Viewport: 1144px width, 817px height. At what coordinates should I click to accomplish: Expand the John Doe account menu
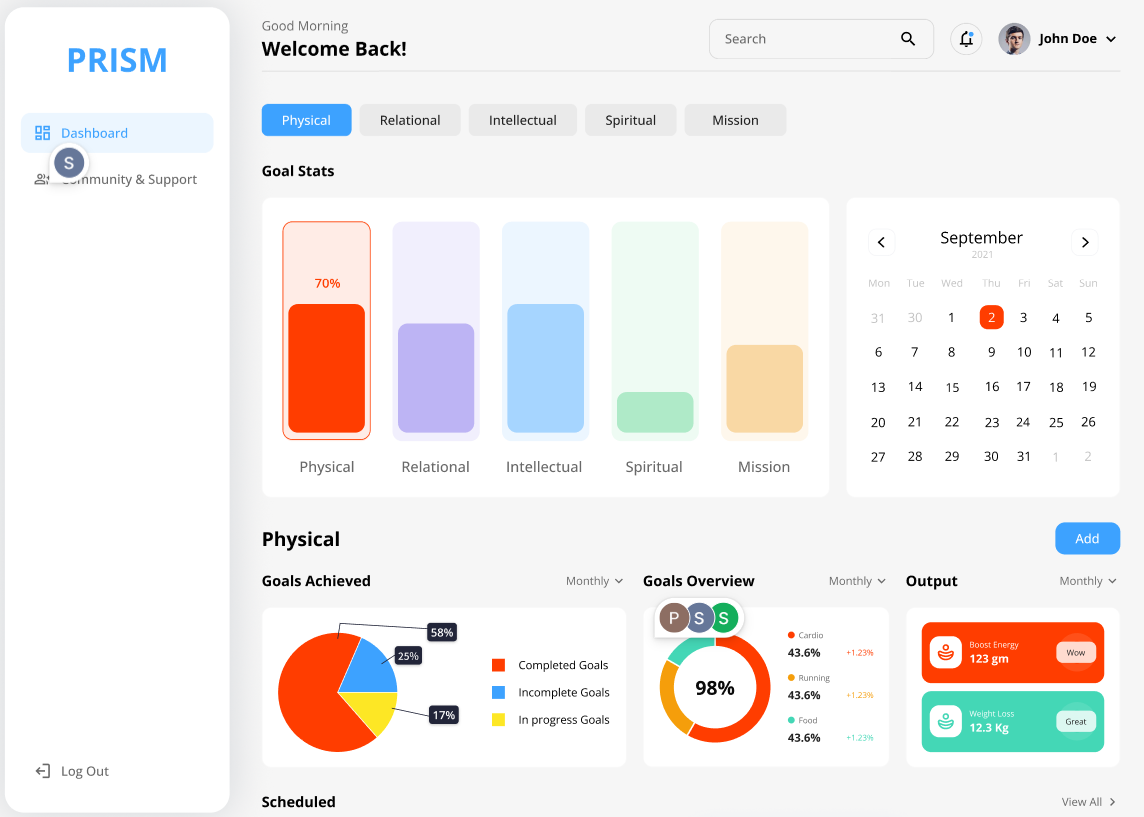point(1110,40)
